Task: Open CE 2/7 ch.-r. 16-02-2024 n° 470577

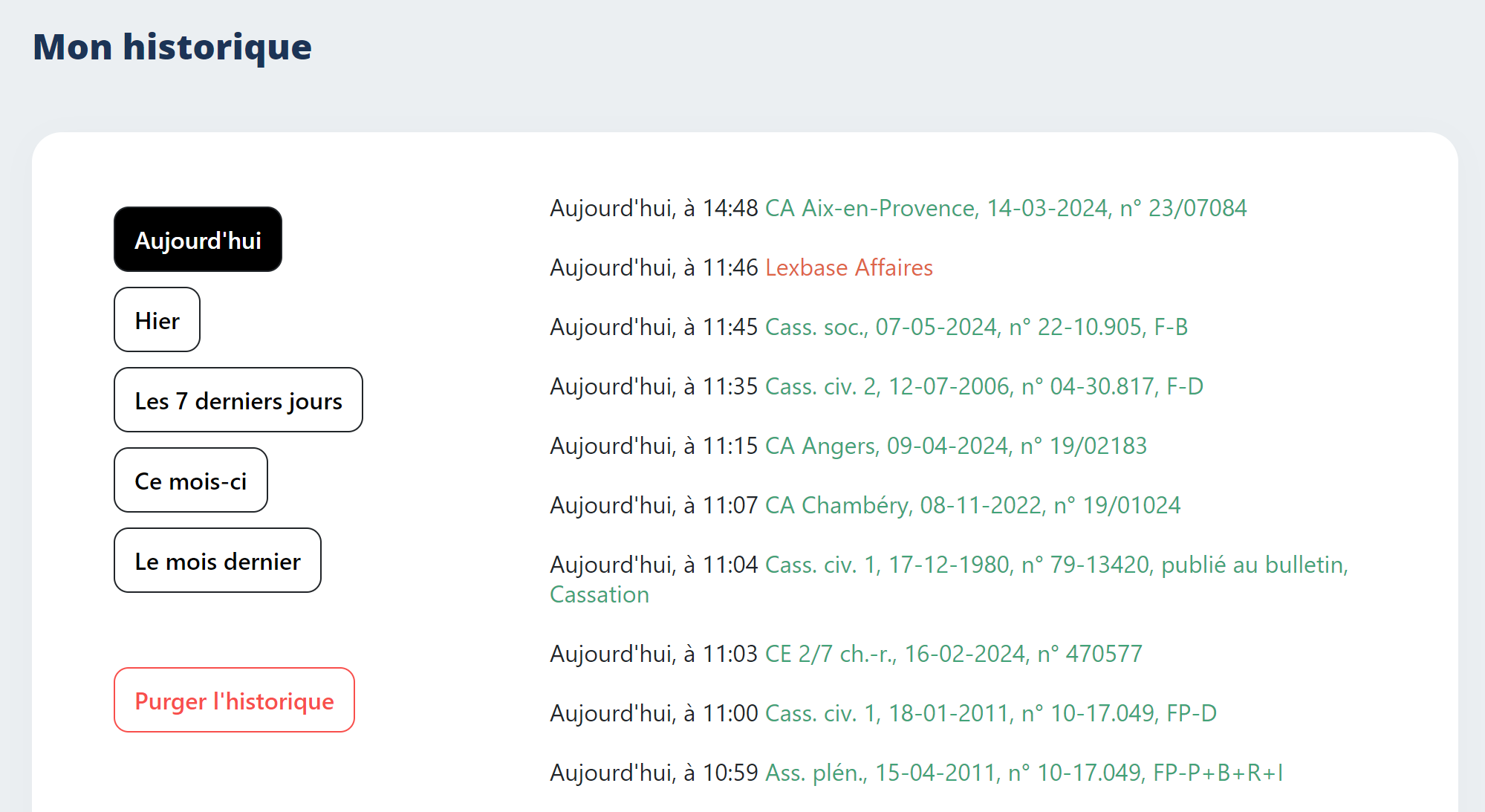Action: pyautogui.click(x=953, y=654)
